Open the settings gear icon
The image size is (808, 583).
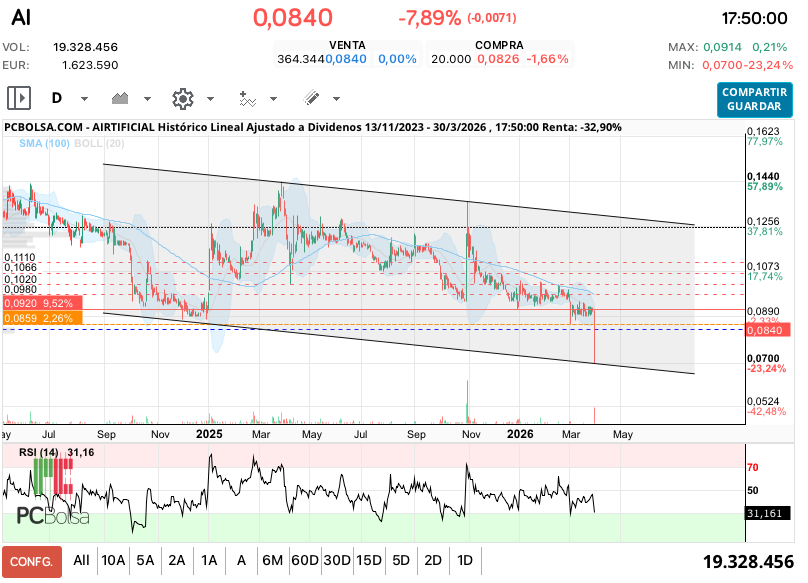[x=182, y=98]
